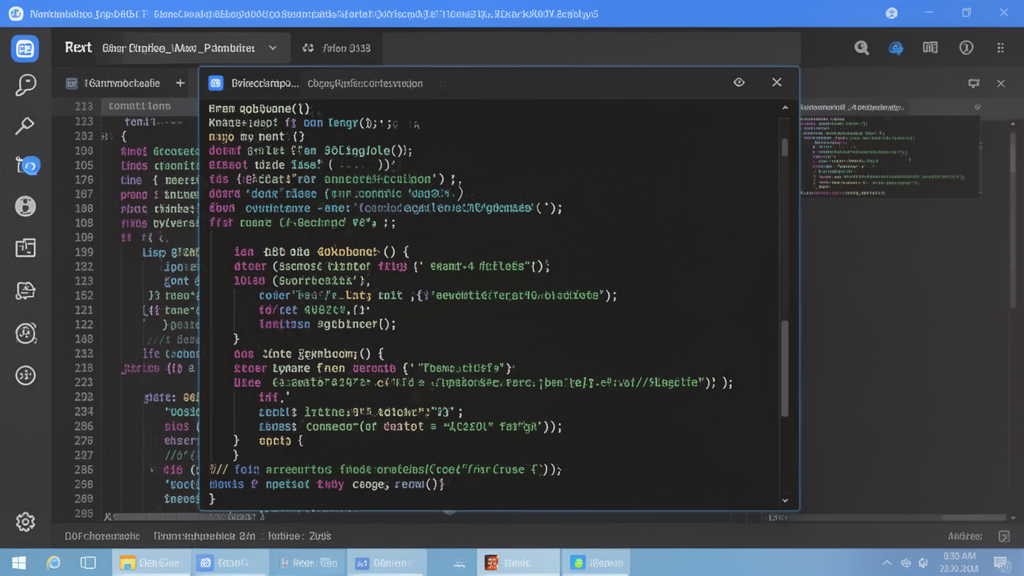Image resolution: width=1024 pixels, height=576 pixels.
Task: Open the wrench tools icon in sidebar
Action: point(25,126)
